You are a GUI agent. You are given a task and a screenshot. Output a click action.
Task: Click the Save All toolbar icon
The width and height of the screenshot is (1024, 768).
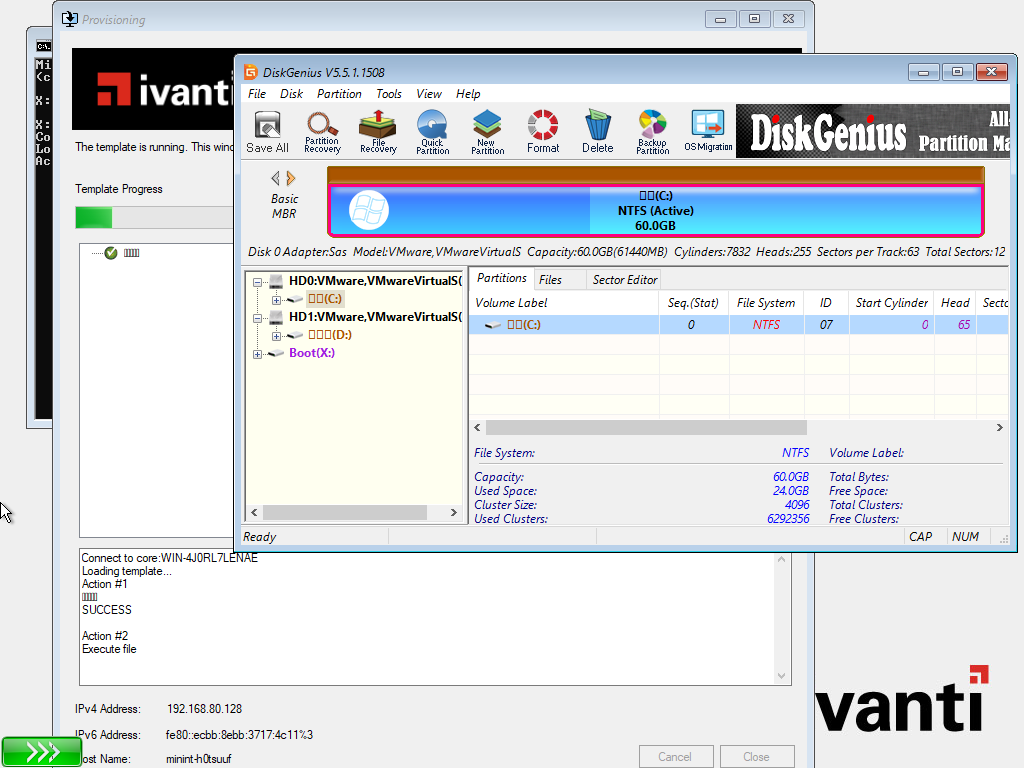coord(267,131)
